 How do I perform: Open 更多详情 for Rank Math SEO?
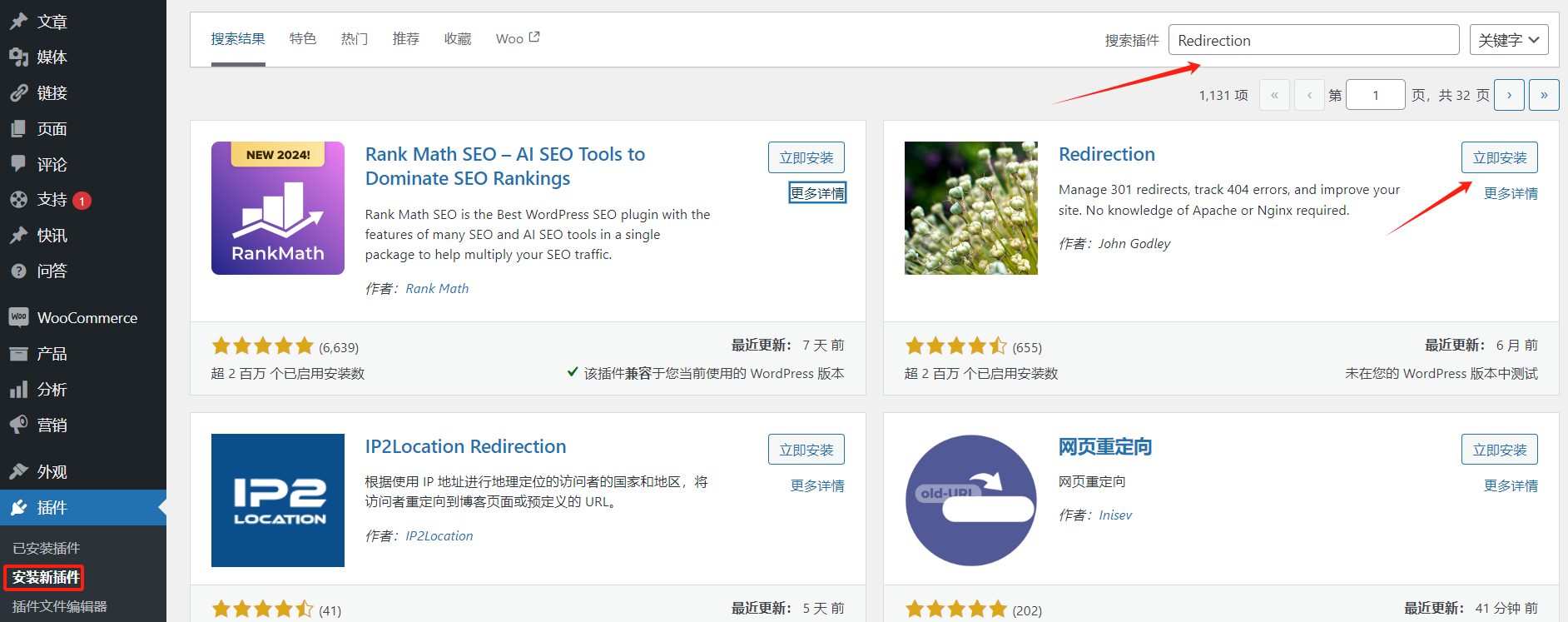point(817,193)
